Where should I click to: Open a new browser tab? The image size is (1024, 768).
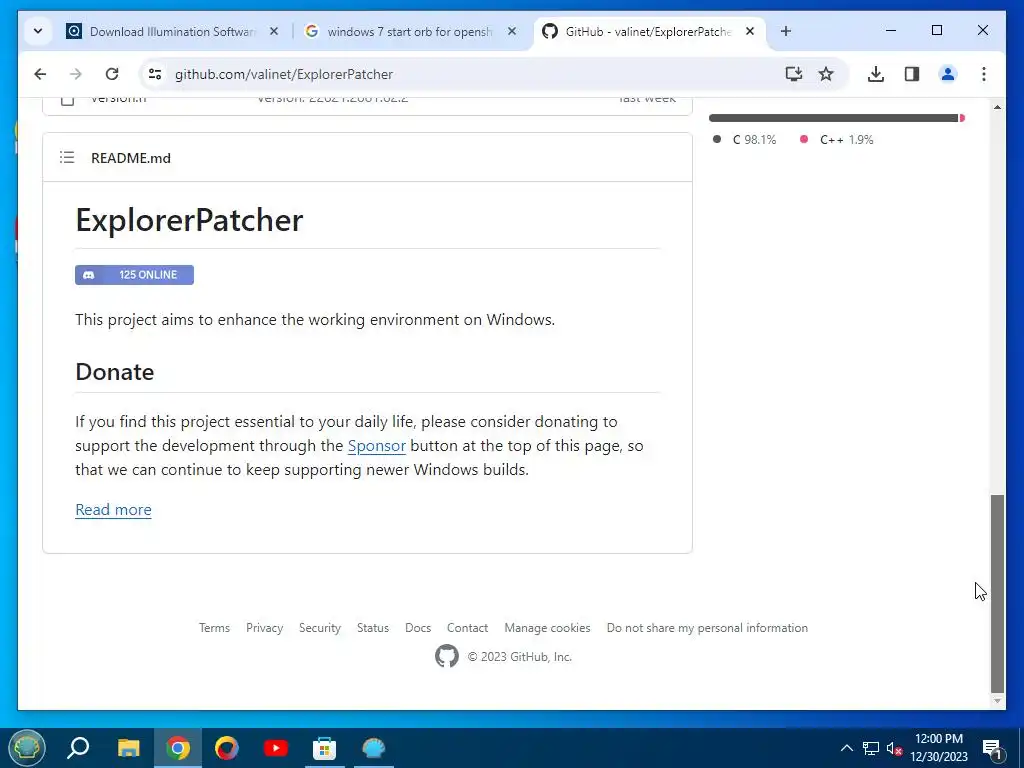[786, 31]
